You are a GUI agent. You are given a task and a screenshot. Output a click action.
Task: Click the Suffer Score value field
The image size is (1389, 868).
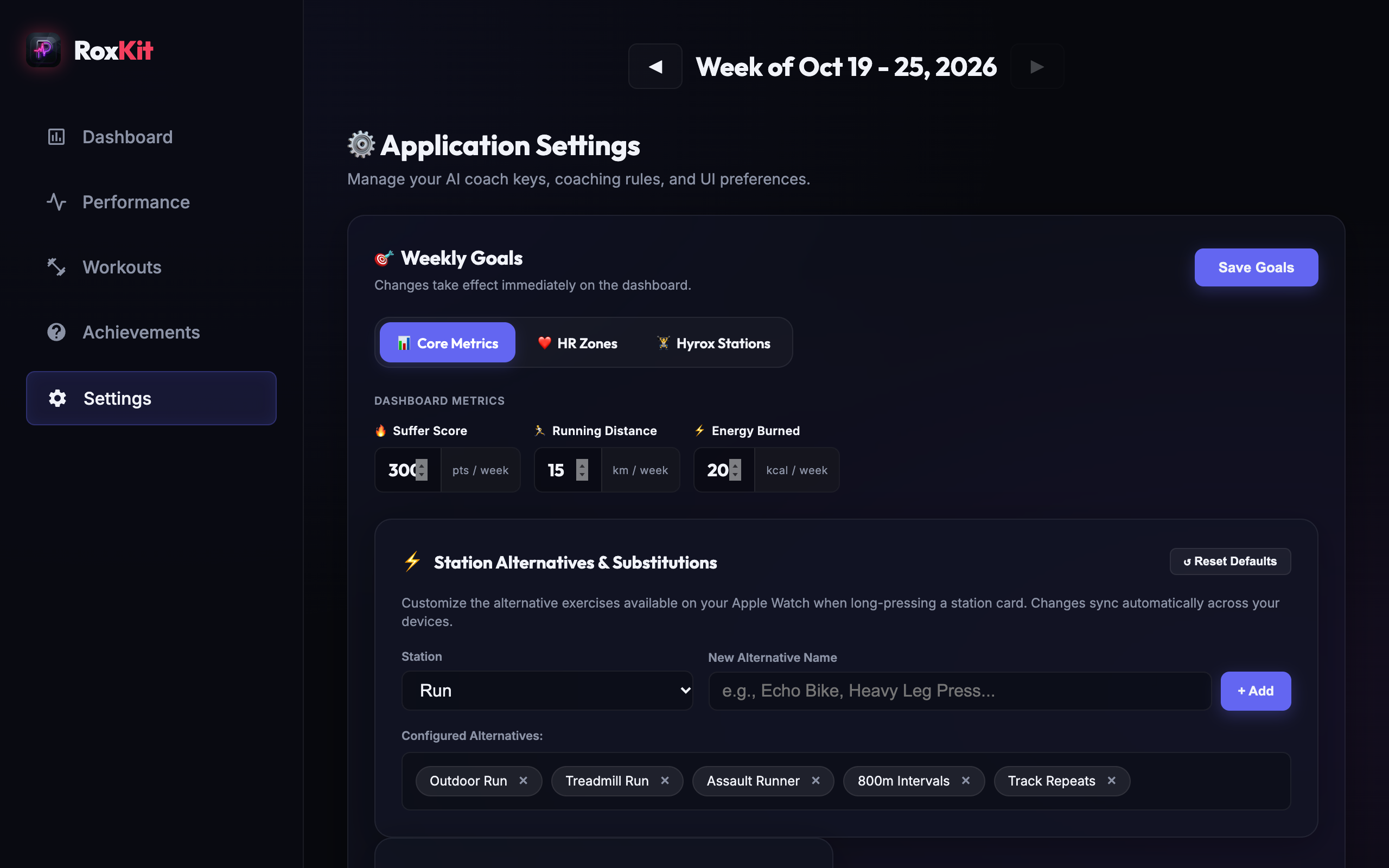tap(407, 470)
